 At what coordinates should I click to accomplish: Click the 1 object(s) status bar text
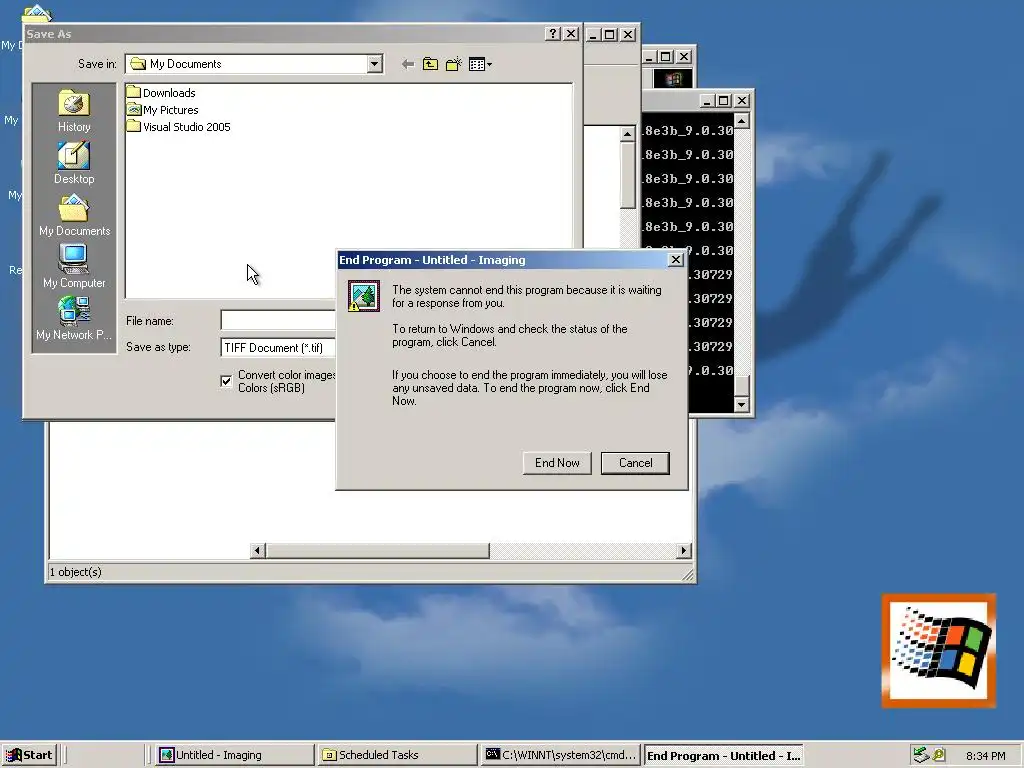pos(76,572)
